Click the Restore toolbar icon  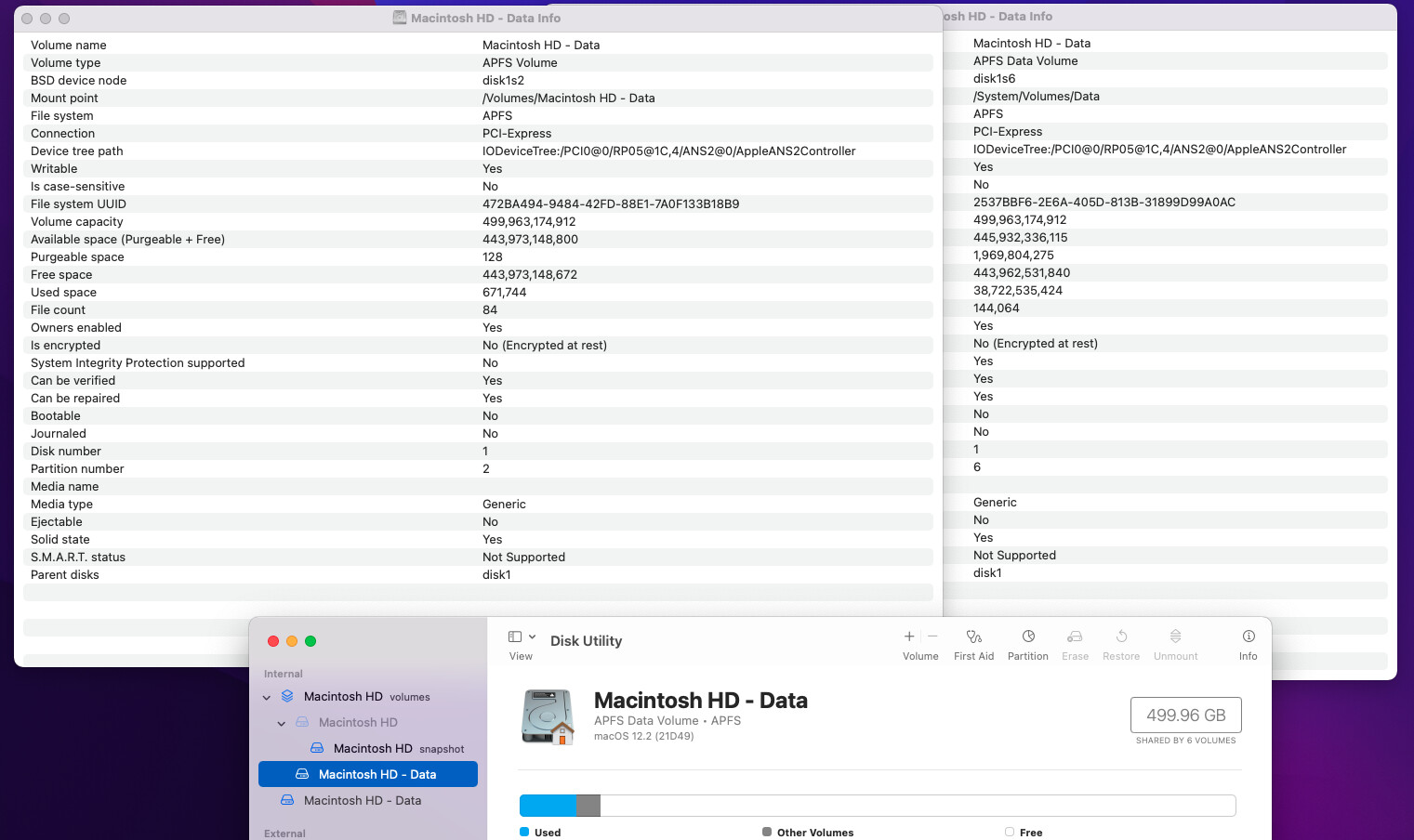click(1121, 637)
